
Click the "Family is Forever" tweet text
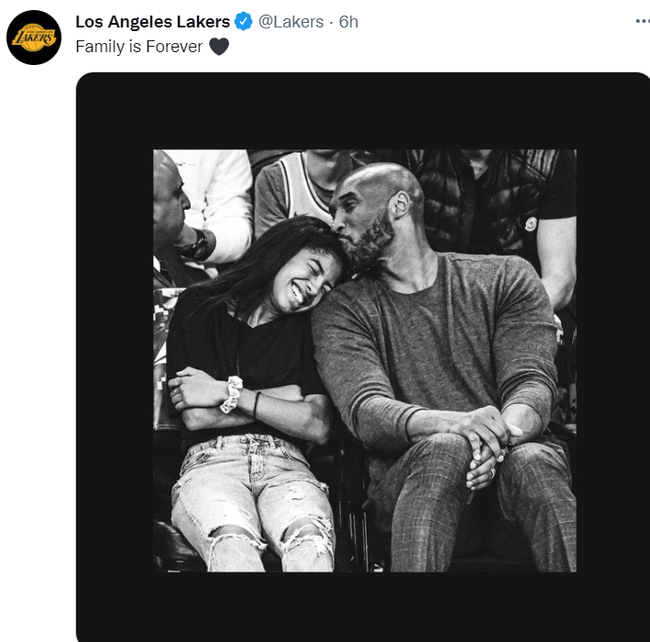click(139, 46)
